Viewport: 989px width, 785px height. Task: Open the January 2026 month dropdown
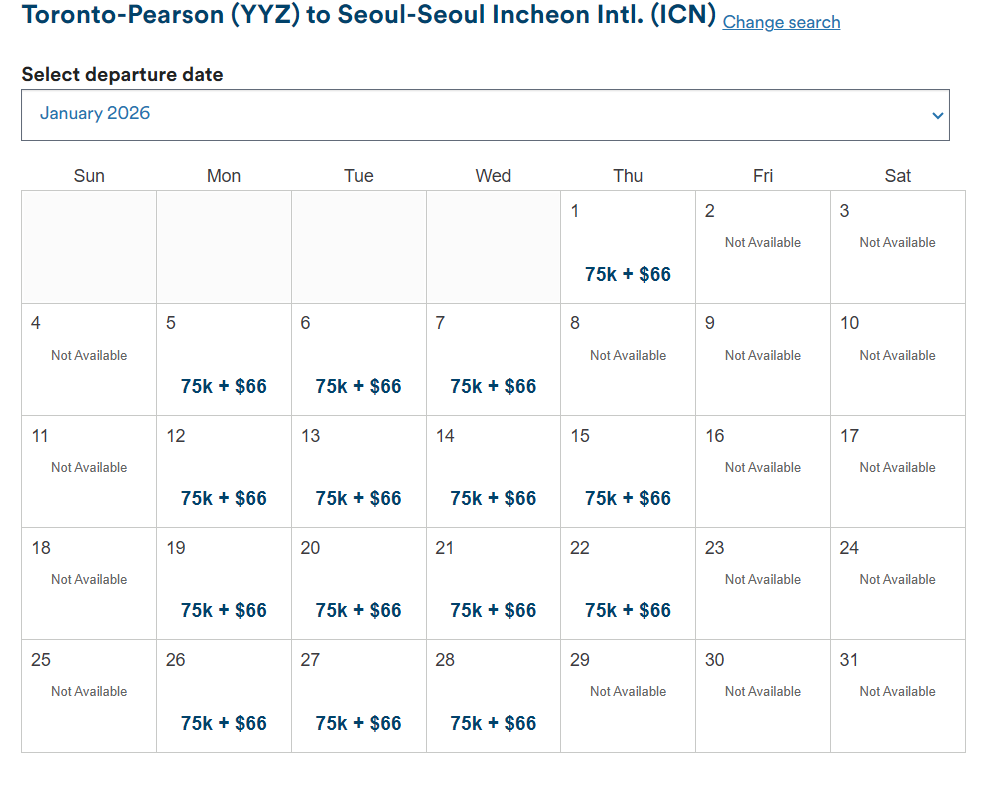tap(485, 115)
